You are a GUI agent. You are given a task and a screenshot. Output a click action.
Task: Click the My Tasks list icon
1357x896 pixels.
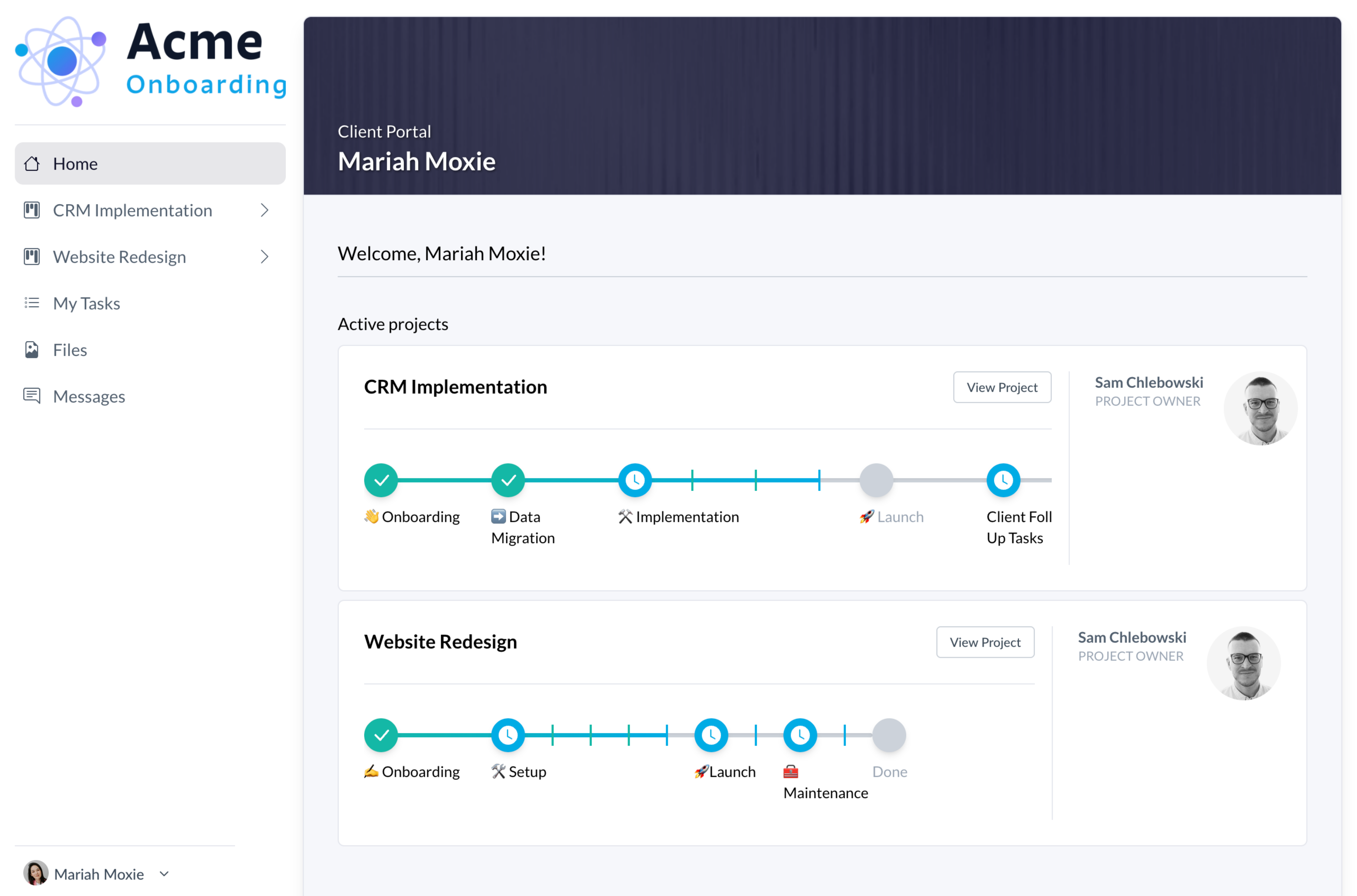point(32,303)
